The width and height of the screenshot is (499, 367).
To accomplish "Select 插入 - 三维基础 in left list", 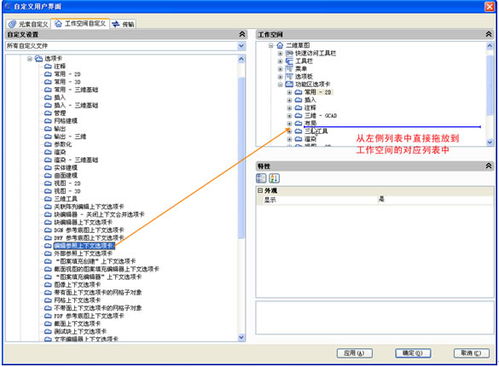I will click(76, 105).
